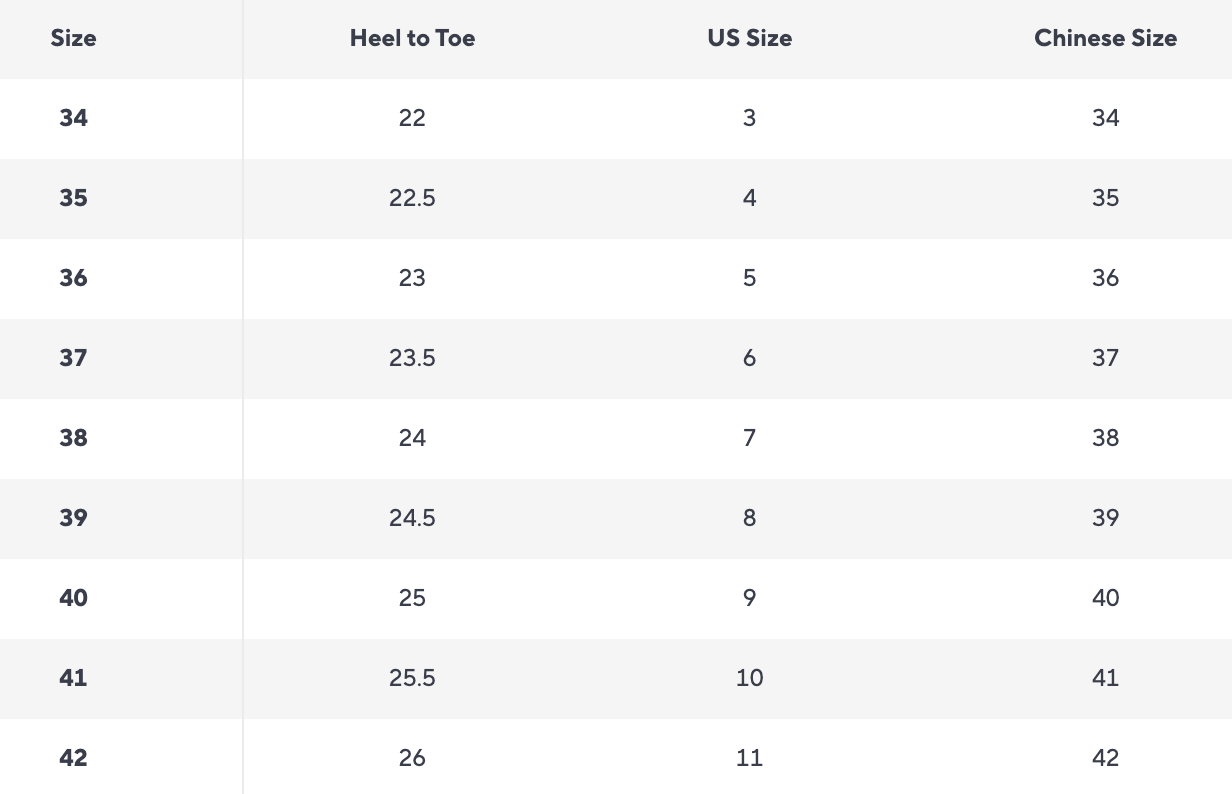
Task: Select the size 41 row label
Action: (x=73, y=678)
